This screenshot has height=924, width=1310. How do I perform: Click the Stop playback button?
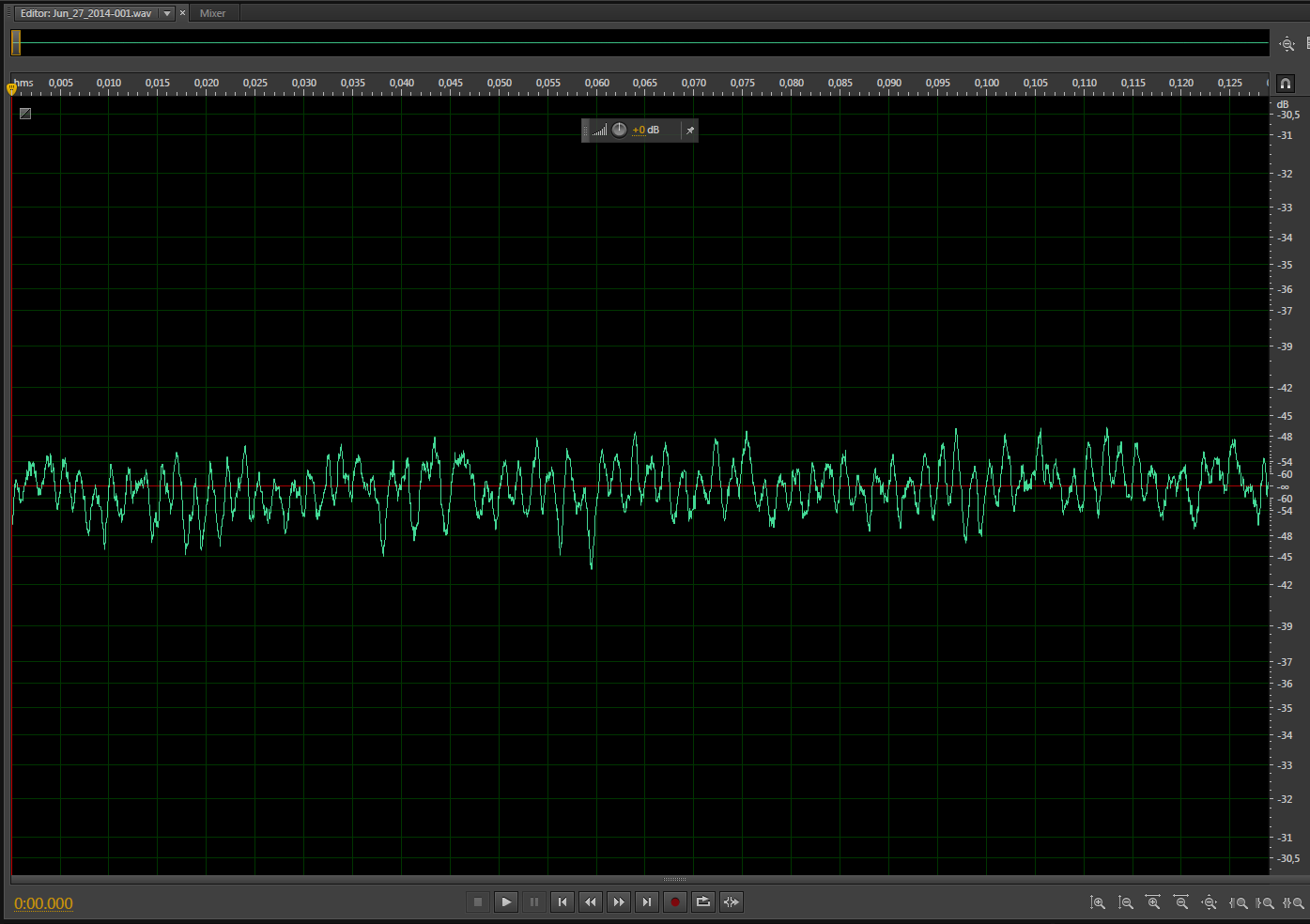click(x=478, y=902)
